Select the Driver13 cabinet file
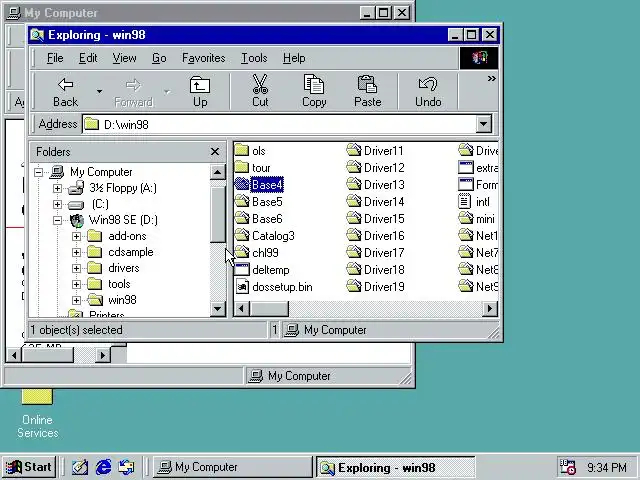 tap(384, 185)
